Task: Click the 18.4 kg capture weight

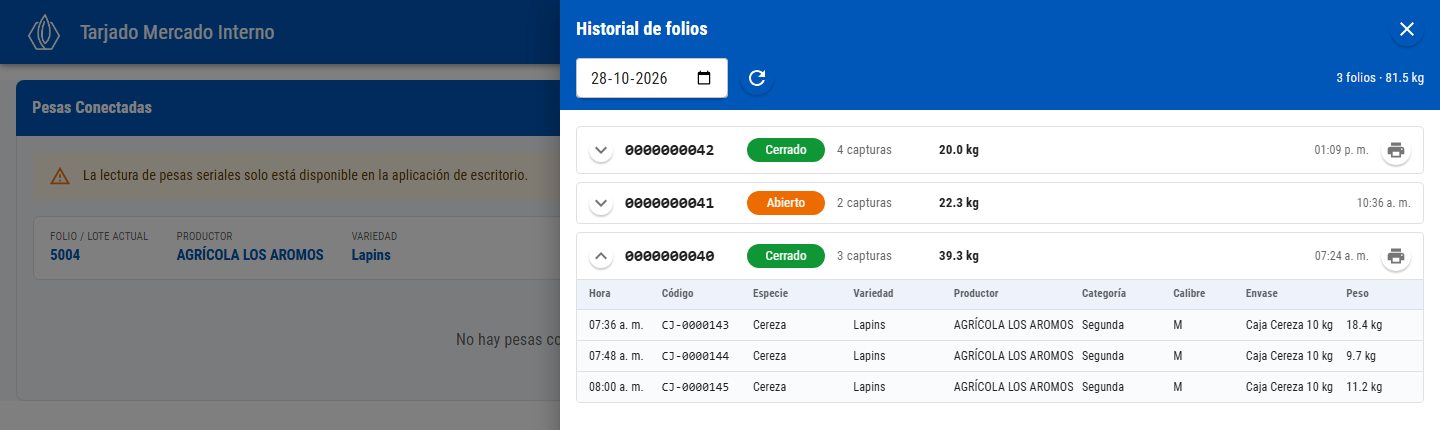Action: click(x=1364, y=325)
